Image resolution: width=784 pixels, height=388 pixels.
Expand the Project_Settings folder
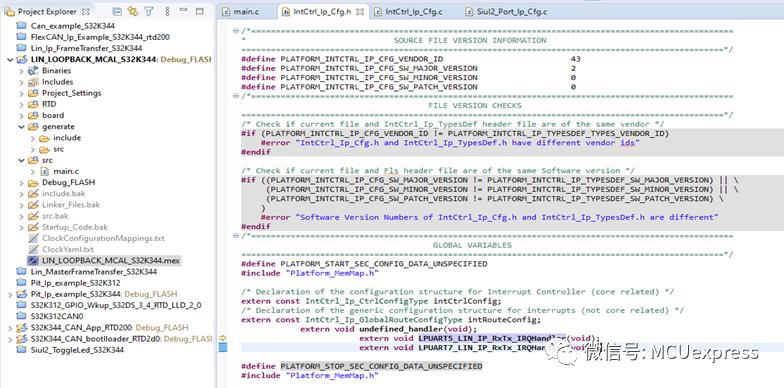point(22,93)
